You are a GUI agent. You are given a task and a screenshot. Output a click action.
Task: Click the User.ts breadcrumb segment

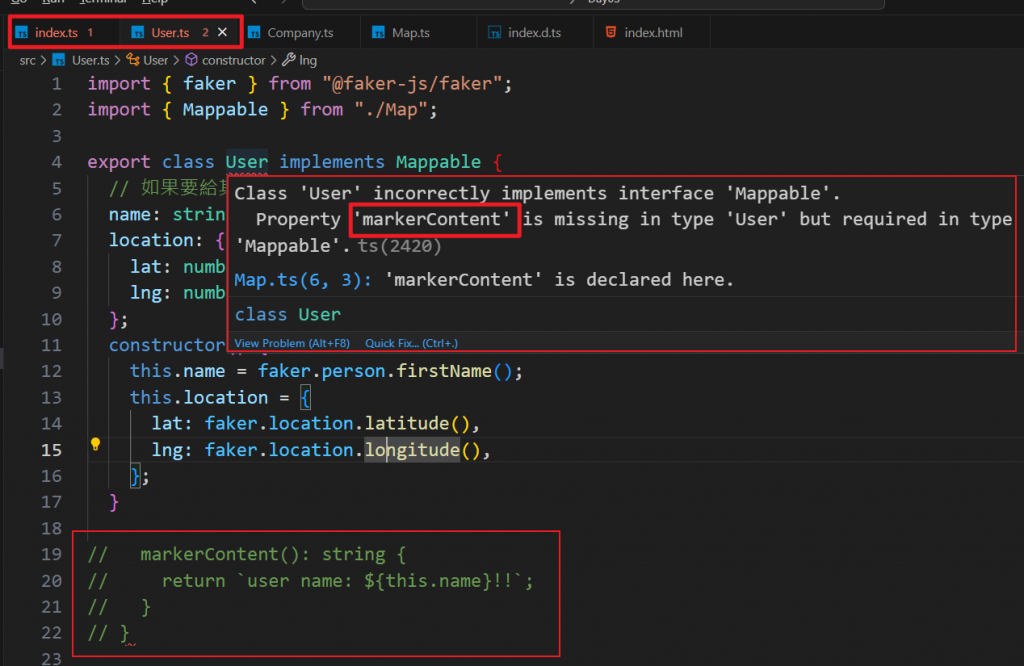coord(90,60)
